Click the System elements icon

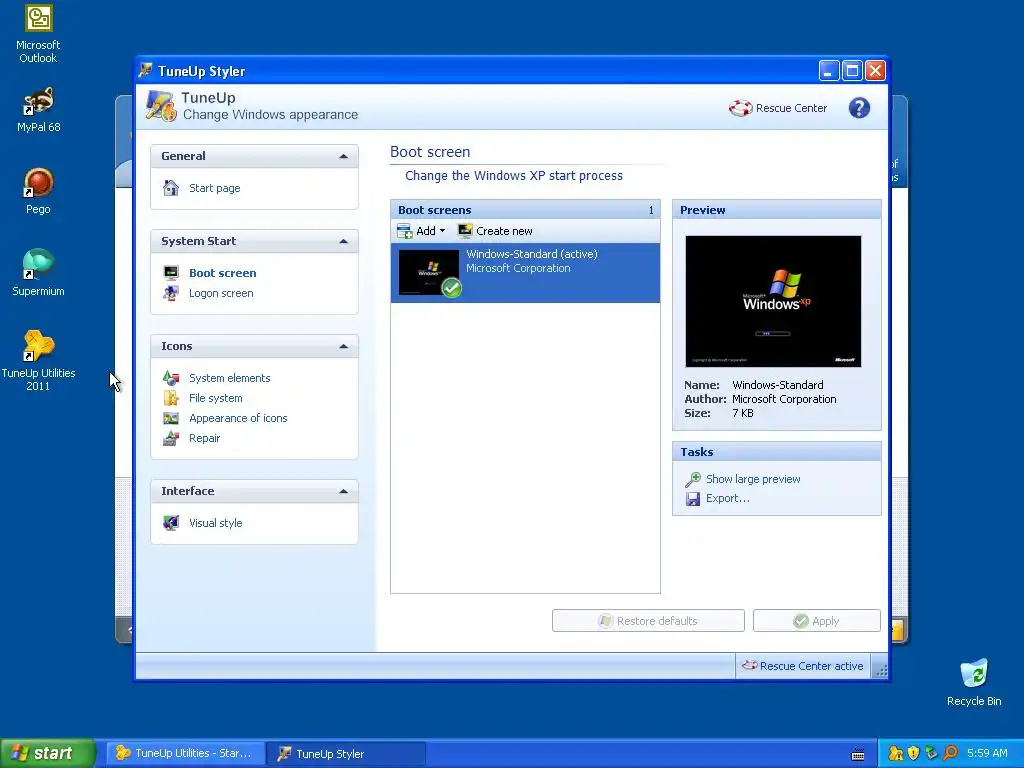click(171, 378)
